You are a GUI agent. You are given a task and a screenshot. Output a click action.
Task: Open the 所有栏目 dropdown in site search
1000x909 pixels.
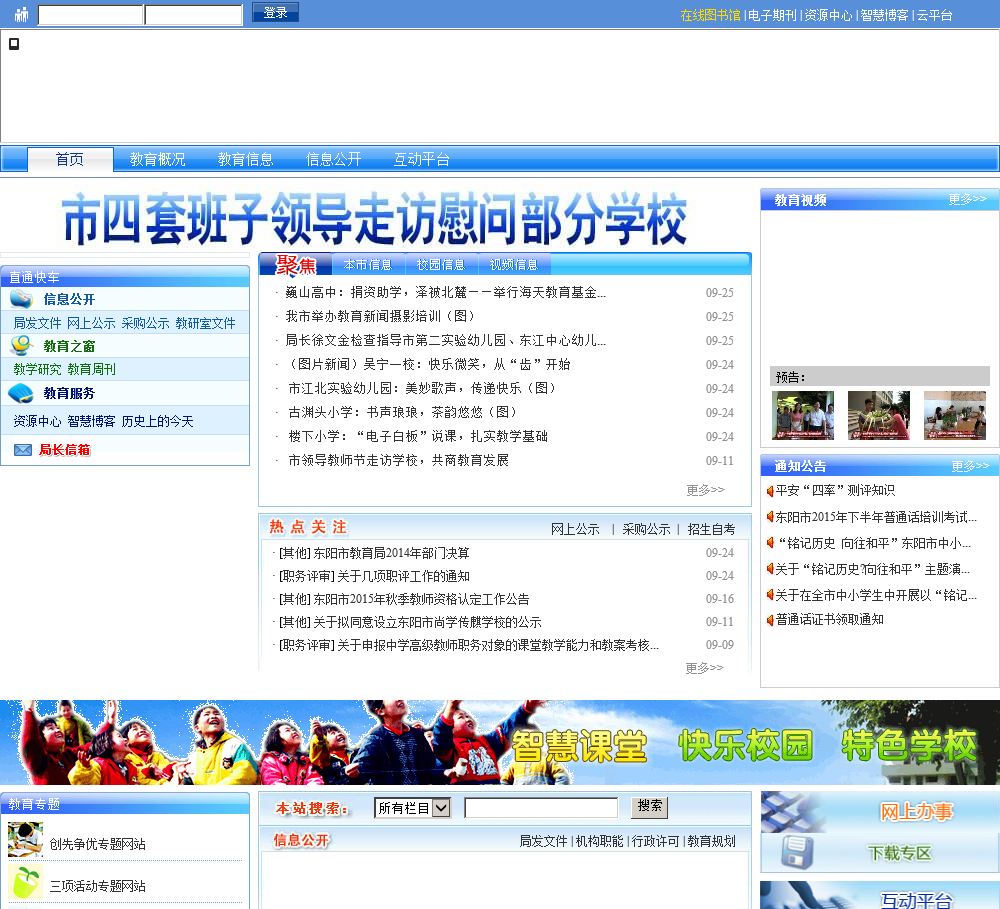tap(413, 808)
